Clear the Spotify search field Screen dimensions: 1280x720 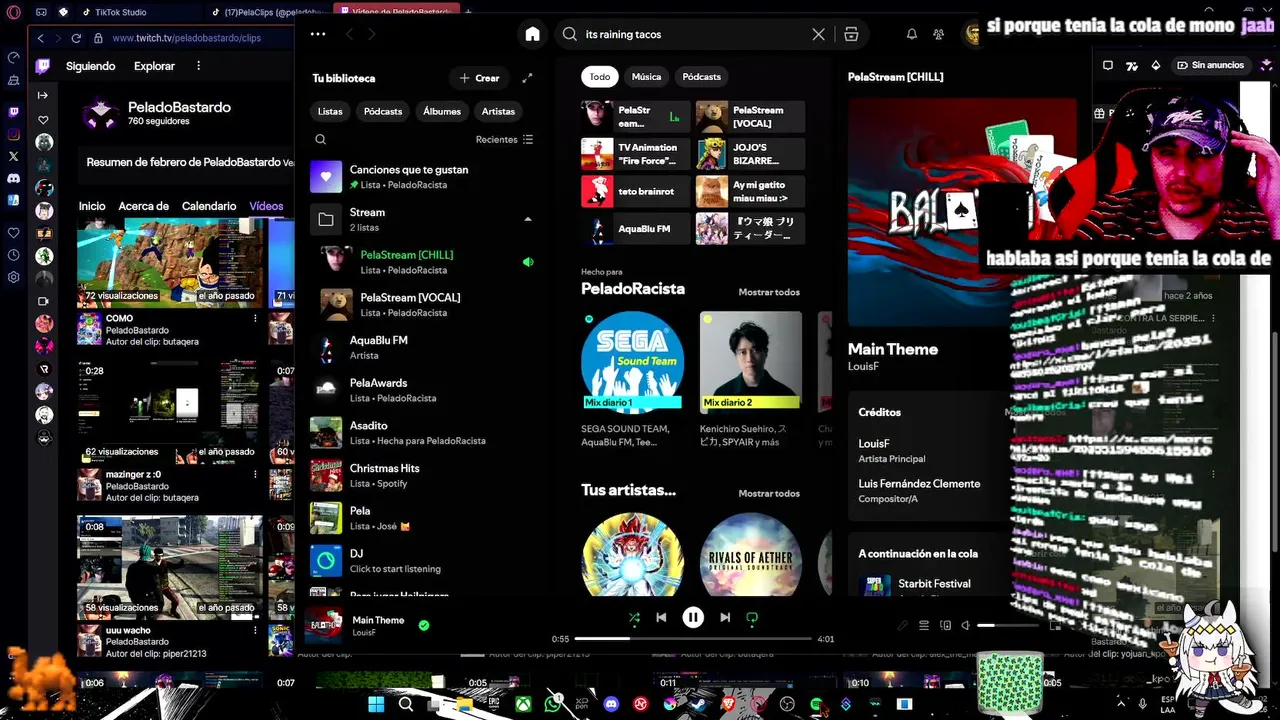click(x=818, y=34)
